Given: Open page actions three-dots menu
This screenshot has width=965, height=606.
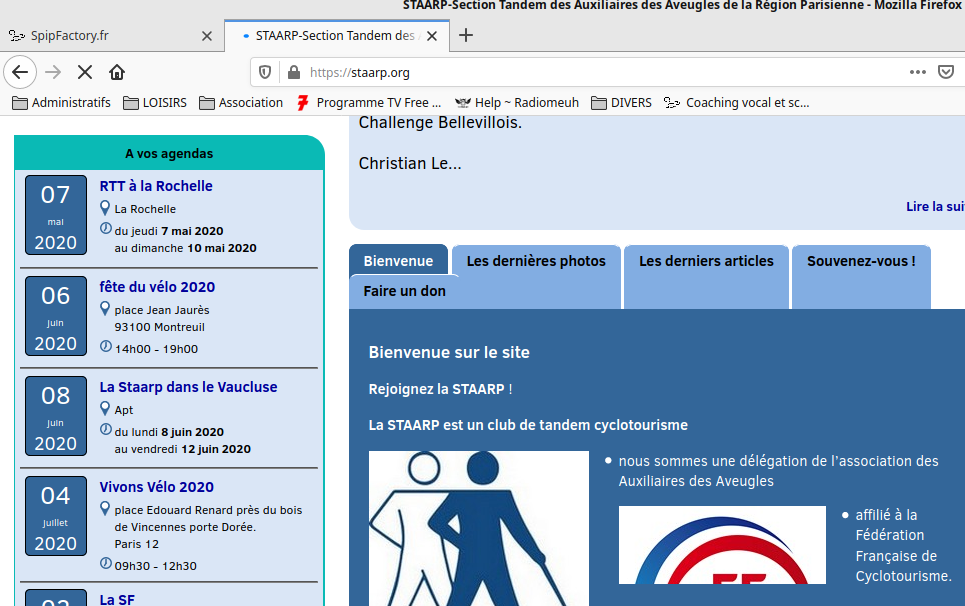Looking at the screenshot, I should pyautogui.click(x=918, y=73).
